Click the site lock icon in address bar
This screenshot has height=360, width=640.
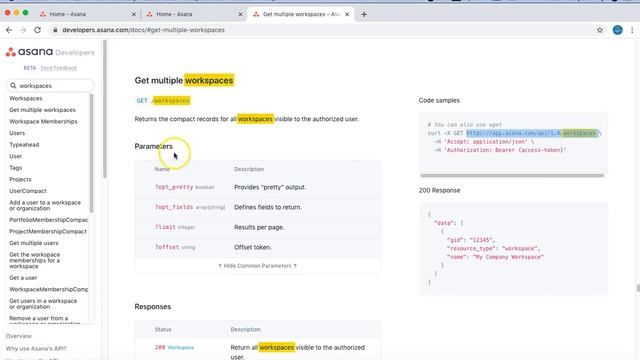[55, 30]
